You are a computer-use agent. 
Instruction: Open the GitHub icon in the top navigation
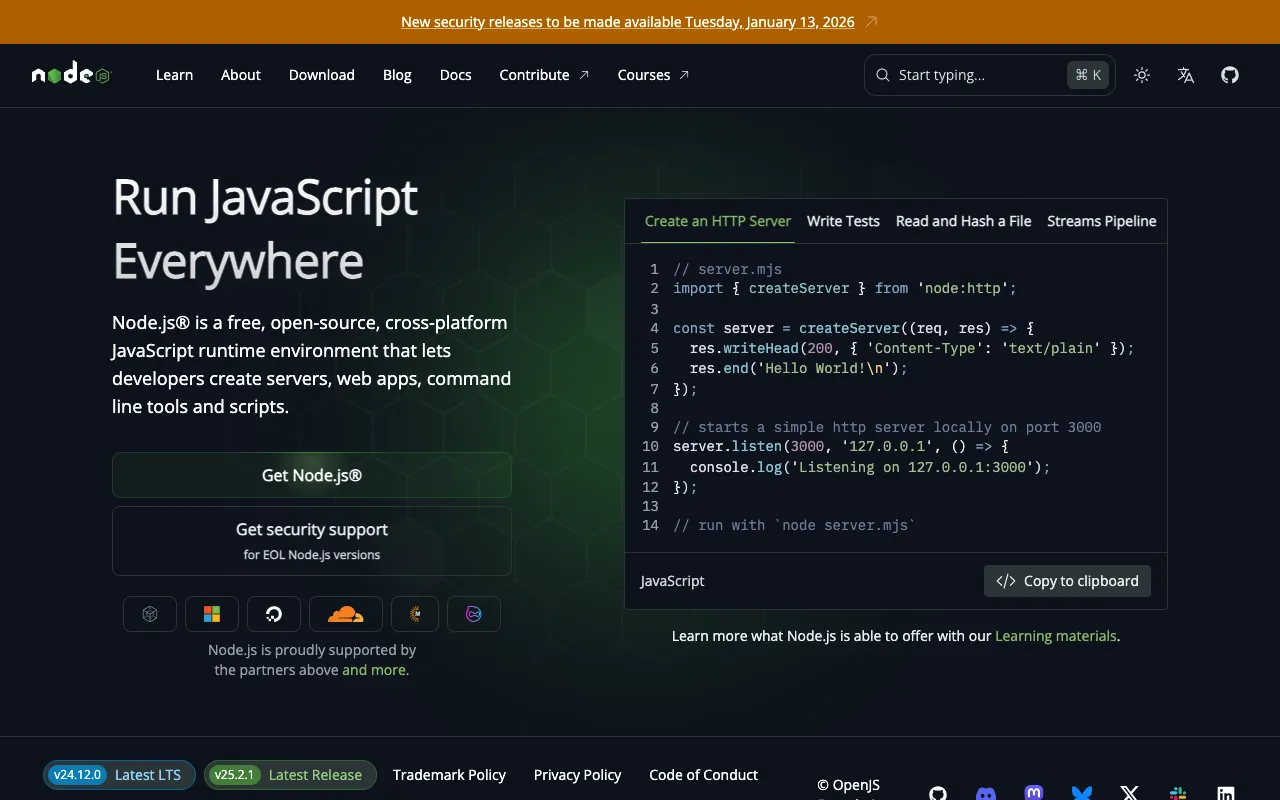pyautogui.click(x=1229, y=74)
